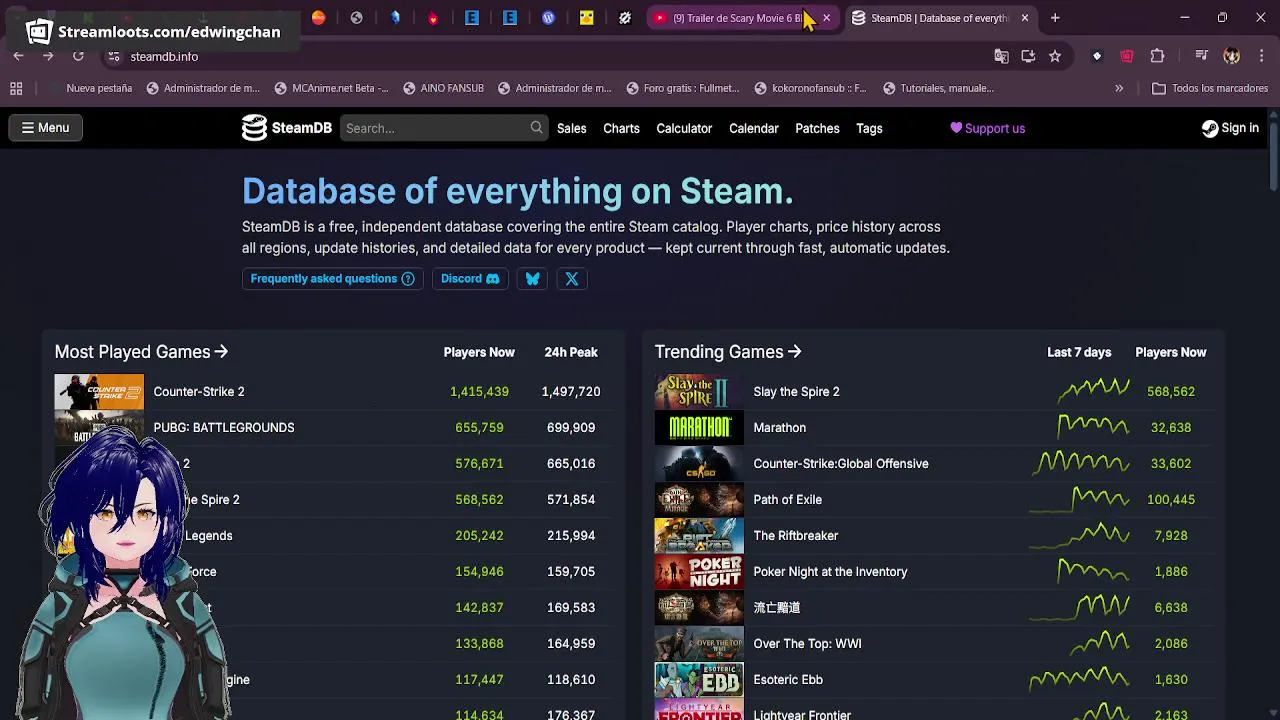Open browser extensions puzzle icon

[x=1157, y=57]
